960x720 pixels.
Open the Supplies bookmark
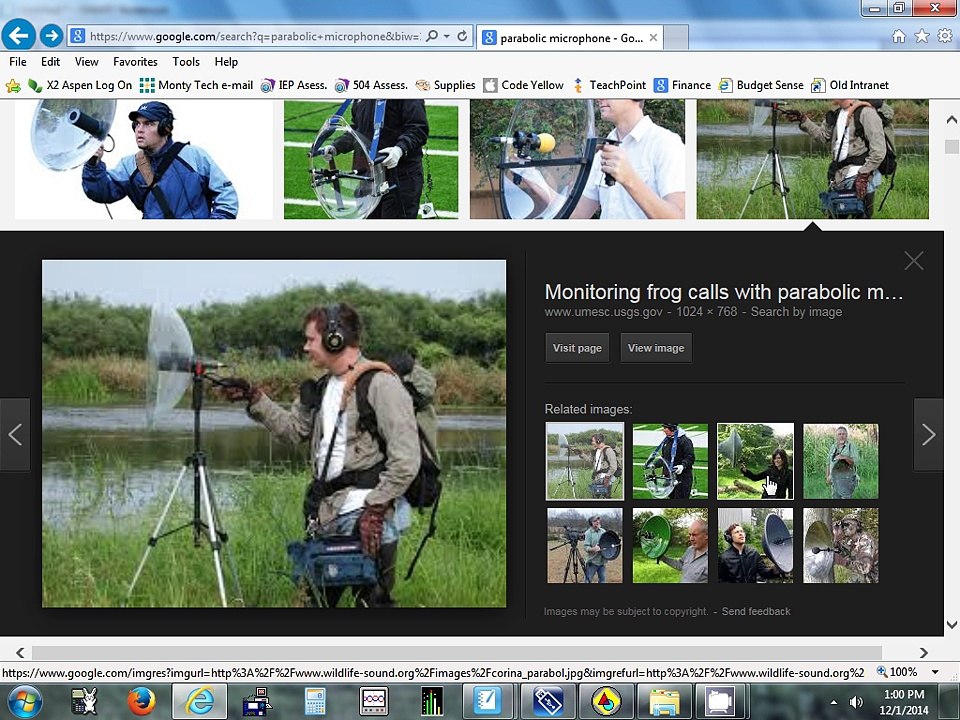[x=445, y=85]
